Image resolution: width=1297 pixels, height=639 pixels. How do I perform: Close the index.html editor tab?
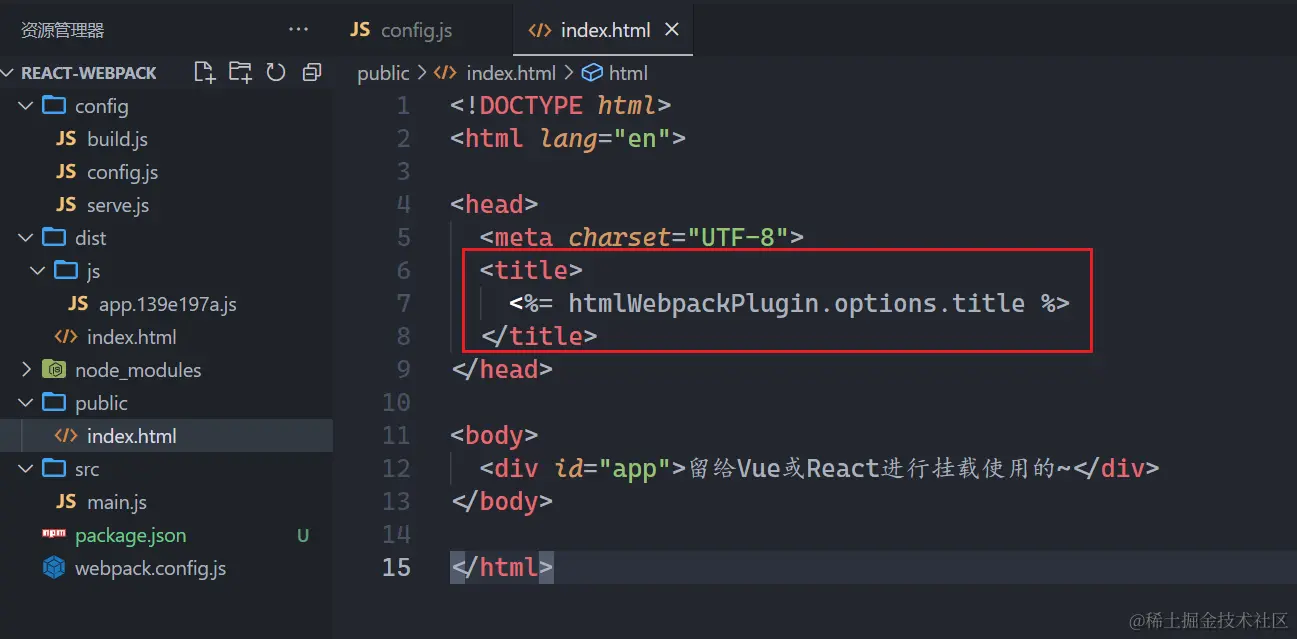[x=672, y=30]
